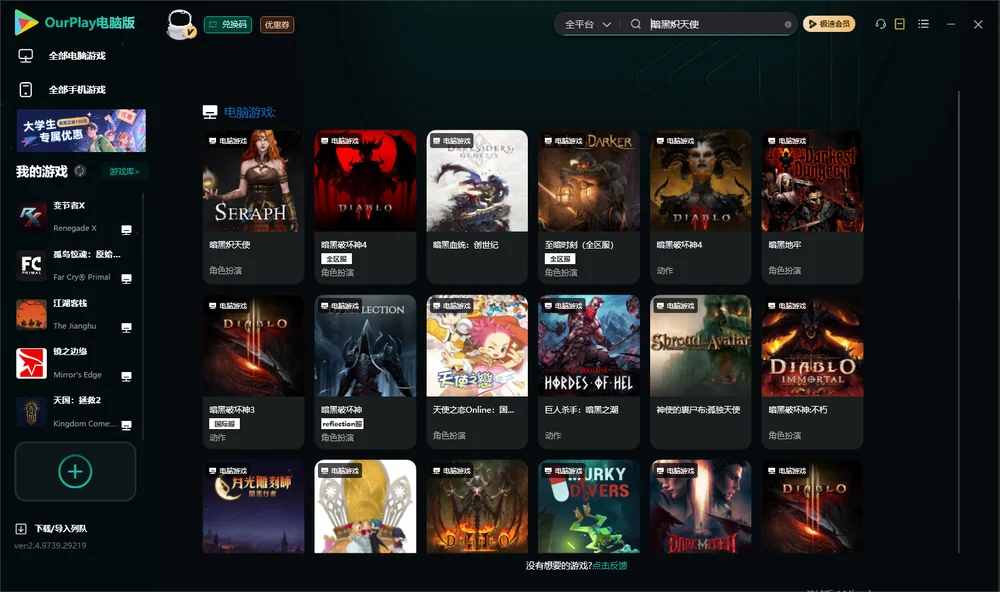Click the FC Primal game icon
This screenshot has width=1000, height=592.
[31, 265]
